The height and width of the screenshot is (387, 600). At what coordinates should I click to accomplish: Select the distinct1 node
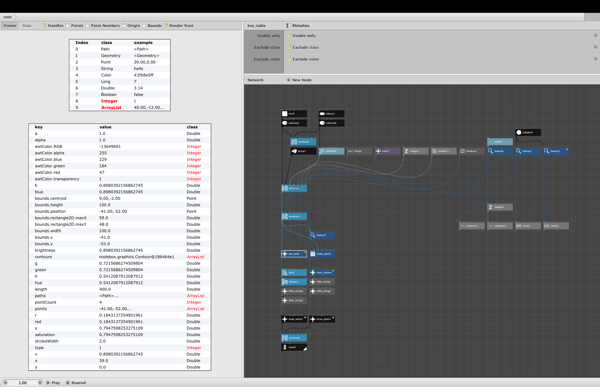tap(294, 282)
